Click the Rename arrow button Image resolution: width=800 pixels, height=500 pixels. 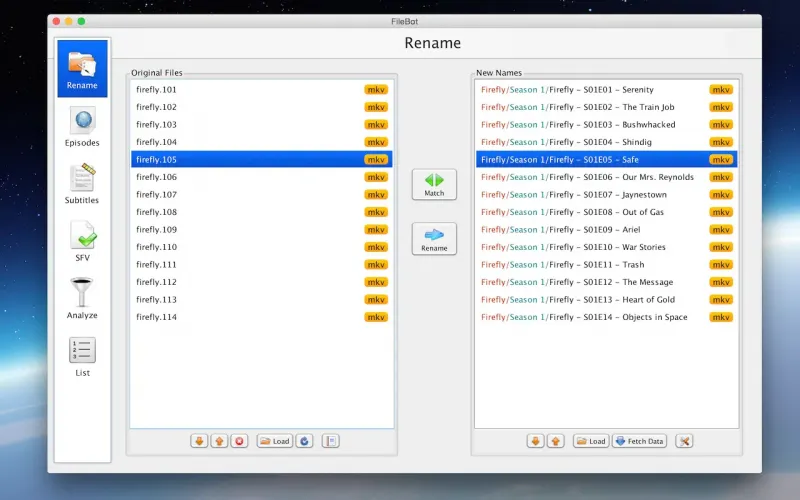434,239
